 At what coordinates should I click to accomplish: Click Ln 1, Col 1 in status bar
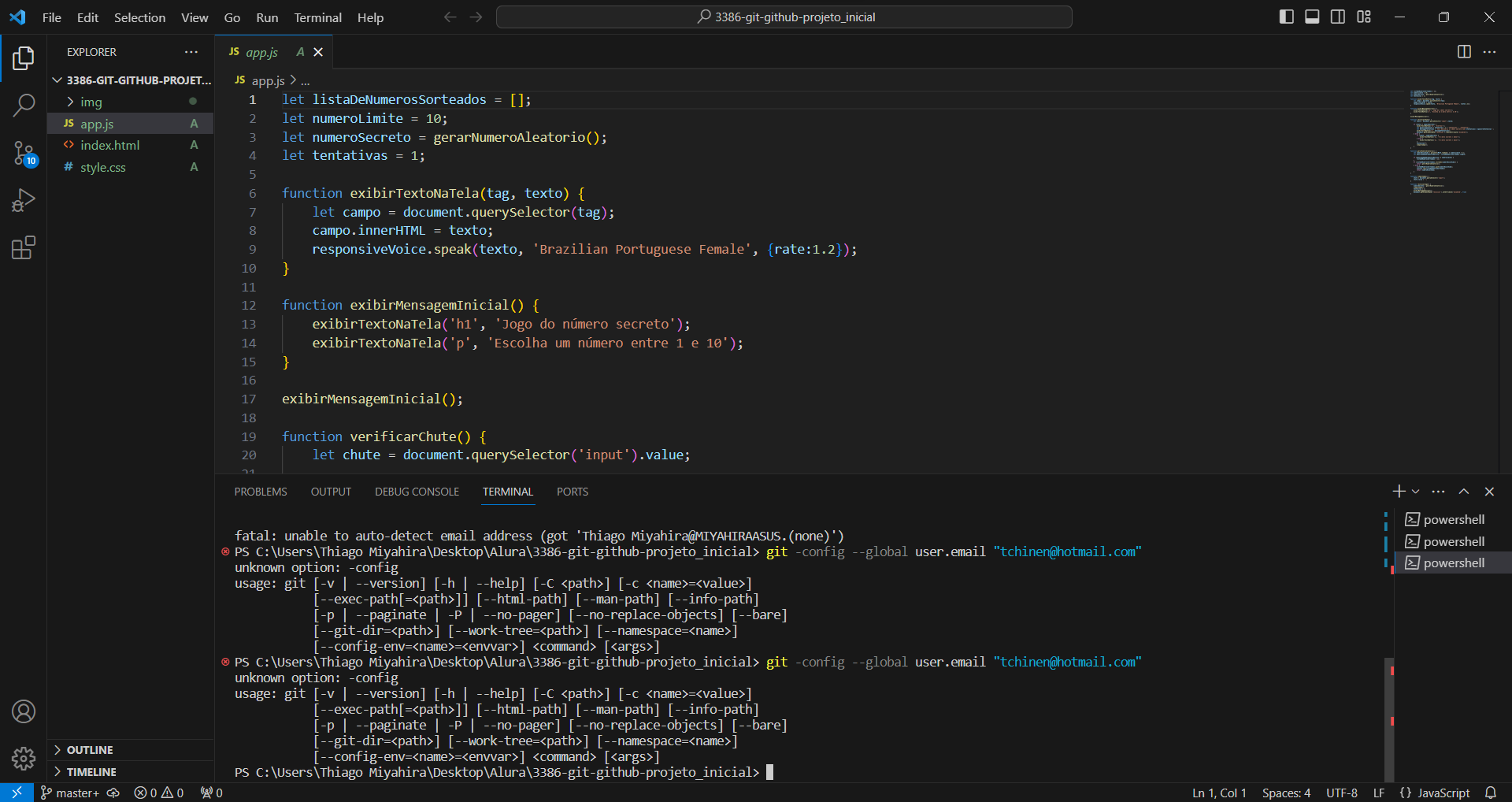pyautogui.click(x=1219, y=793)
